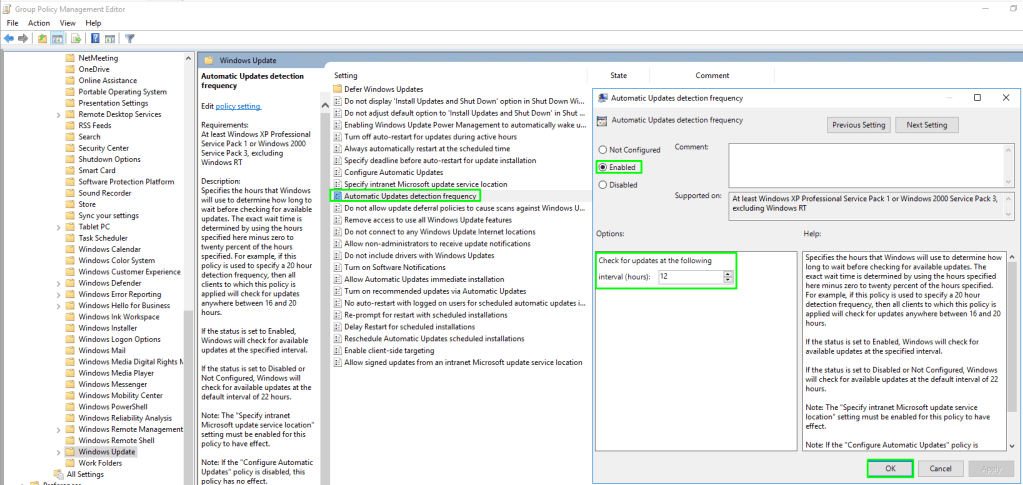This screenshot has height=485, width=1023.
Task: Click the Export list toolbar icon
Action: coord(76,39)
